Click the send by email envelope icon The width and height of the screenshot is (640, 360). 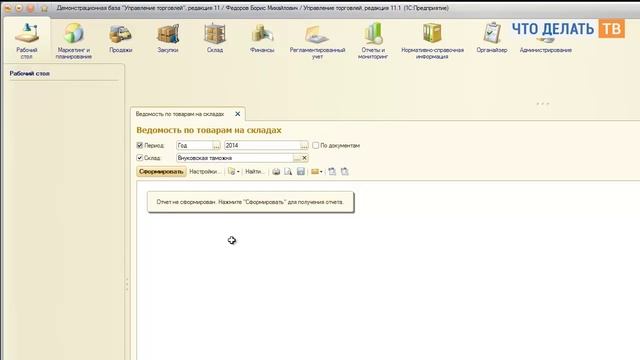tap(316, 172)
